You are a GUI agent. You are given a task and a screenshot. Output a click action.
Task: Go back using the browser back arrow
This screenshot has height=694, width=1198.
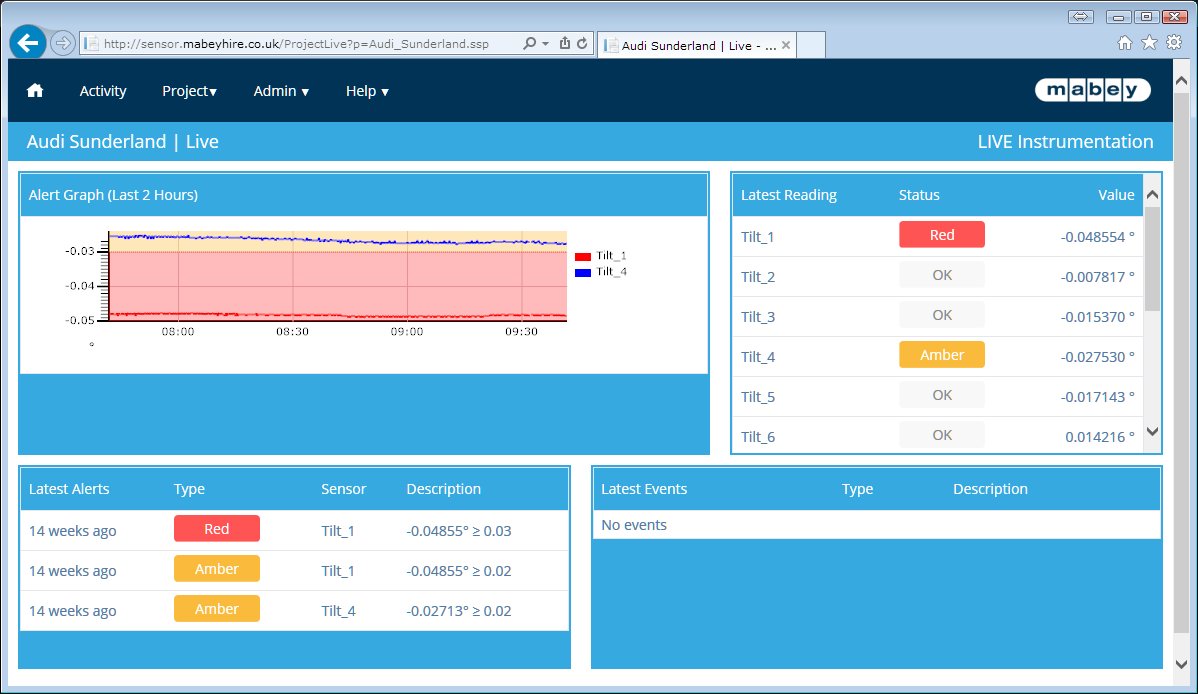coord(28,43)
